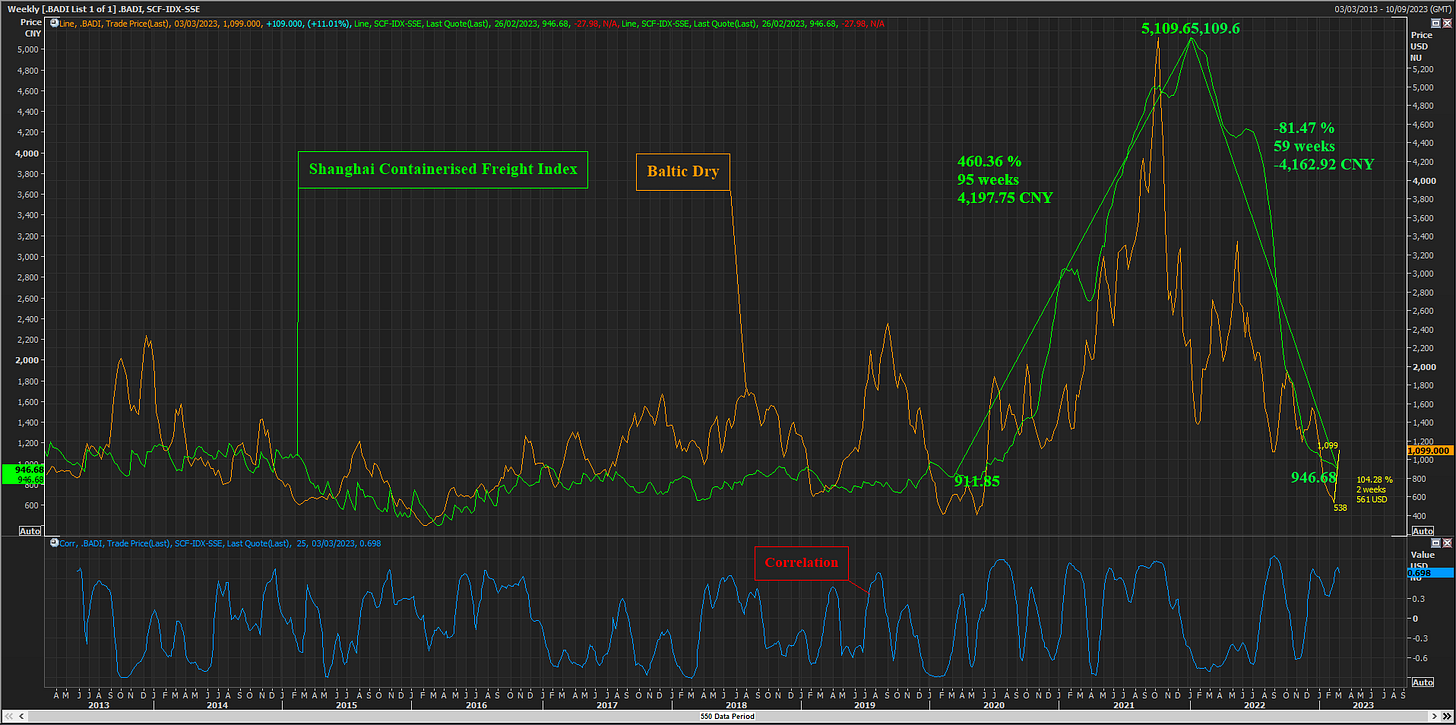Click the '4,197.75 CNY' annotation line
This screenshot has width=1456, height=725.
tap(1005, 198)
